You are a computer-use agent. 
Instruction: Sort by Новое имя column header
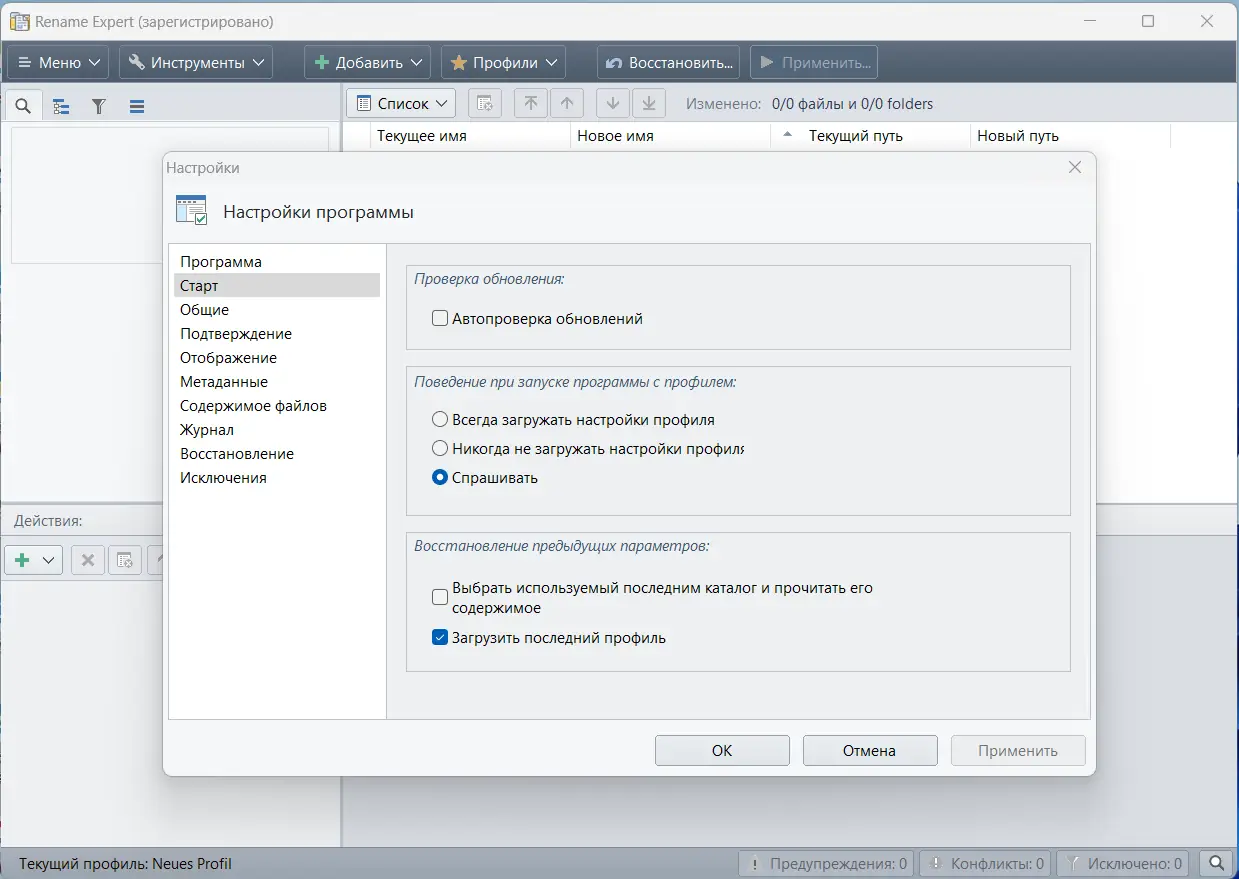pyautogui.click(x=671, y=135)
